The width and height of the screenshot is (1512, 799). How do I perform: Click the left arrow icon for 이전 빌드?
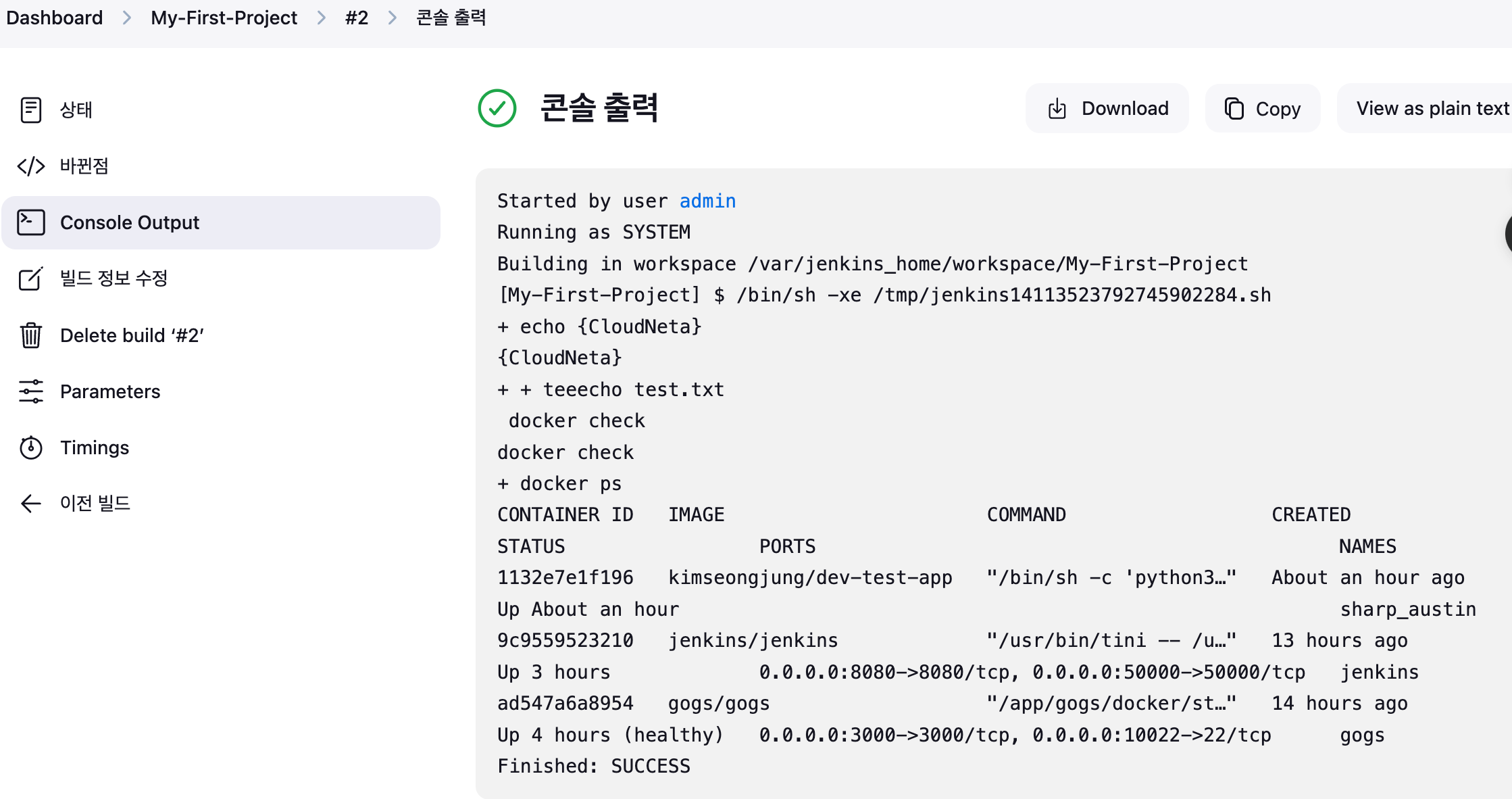(31, 504)
